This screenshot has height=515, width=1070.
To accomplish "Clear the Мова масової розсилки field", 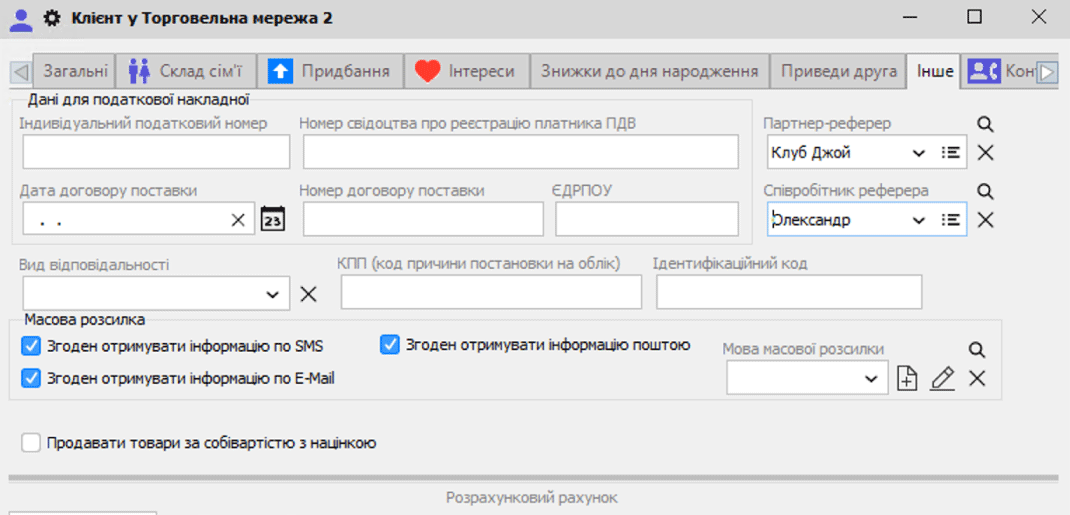I will pos(977,378).
